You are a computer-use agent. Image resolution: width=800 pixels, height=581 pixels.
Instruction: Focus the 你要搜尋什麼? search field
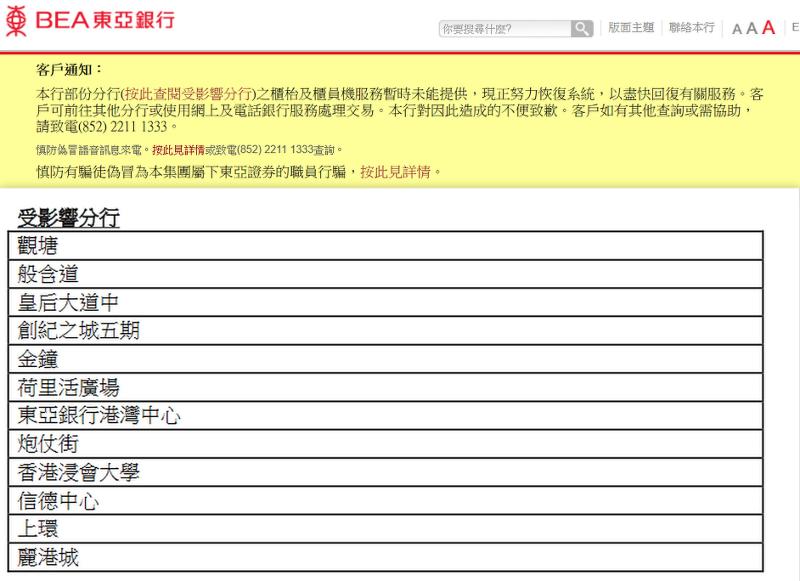pyautogui.click(x=505, y=29)
